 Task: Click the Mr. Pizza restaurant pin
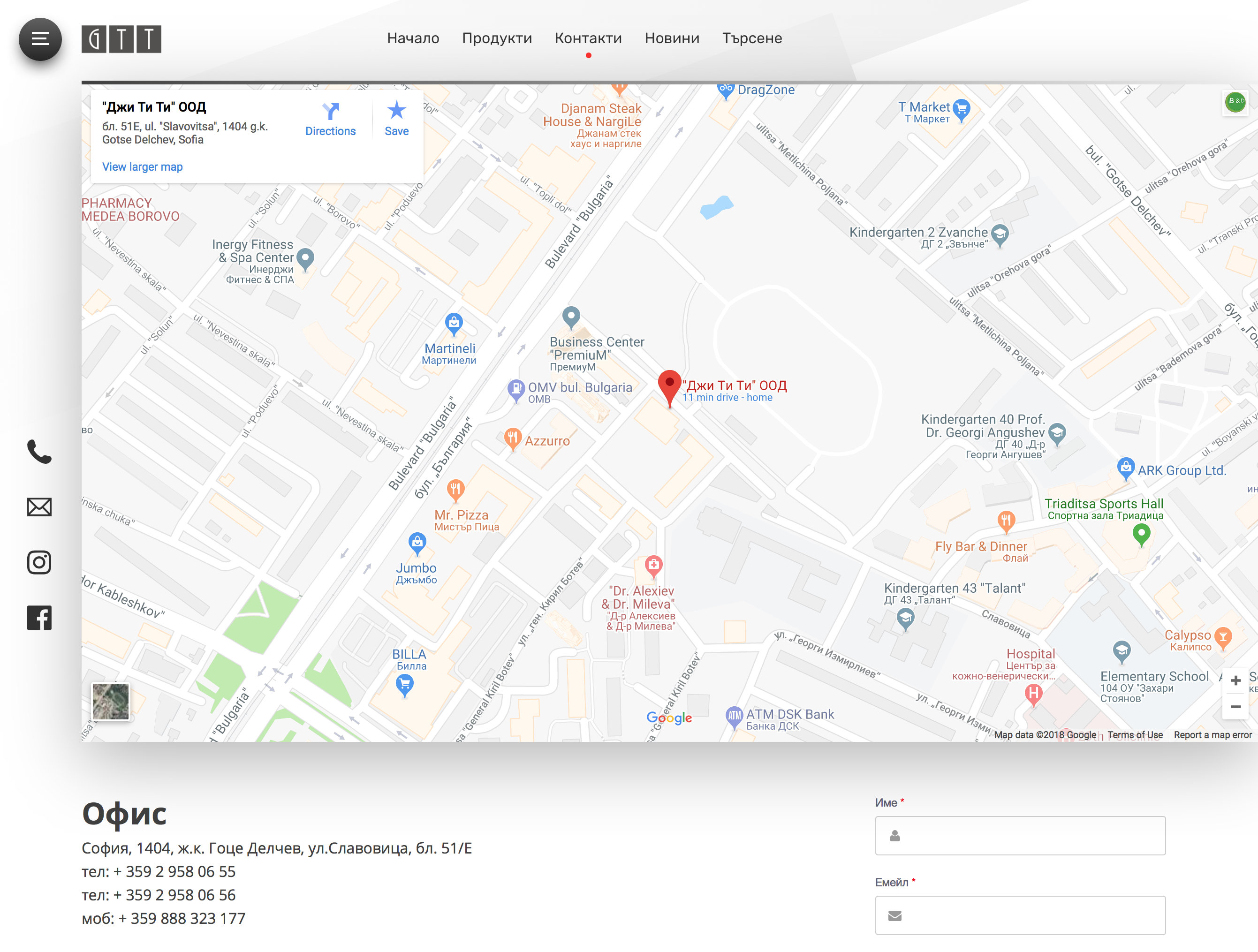(455, 490)
